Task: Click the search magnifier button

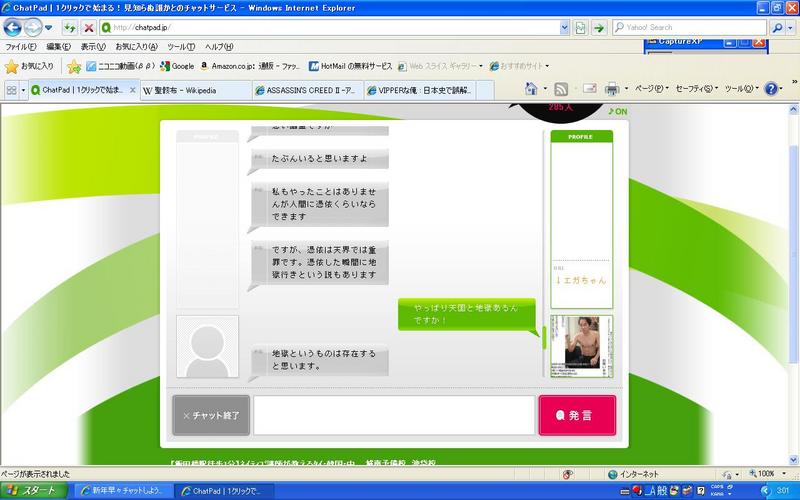Action: tap(777, 28)
